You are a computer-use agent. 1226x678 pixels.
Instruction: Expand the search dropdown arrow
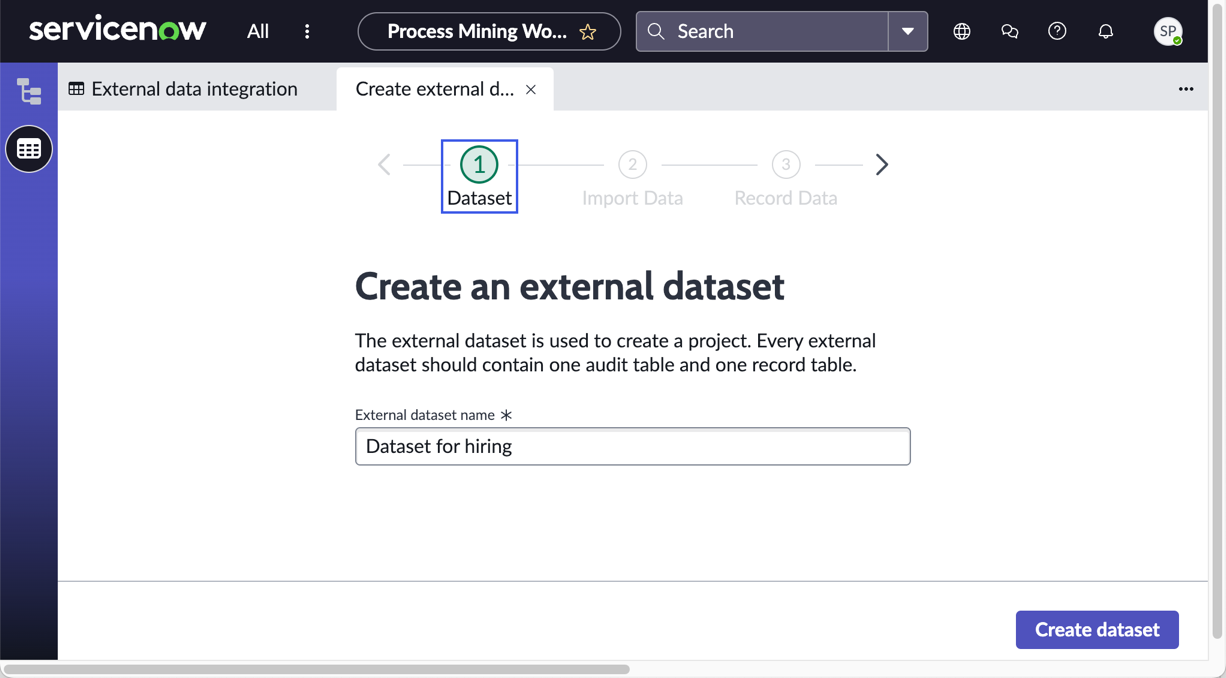[908, 31]
